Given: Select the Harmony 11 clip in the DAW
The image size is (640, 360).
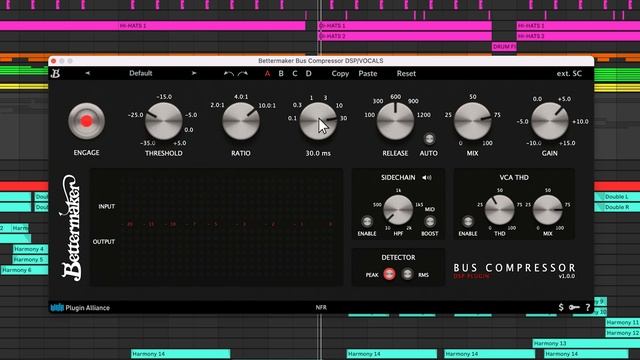Looking at the screenshot, I should tap(622, 322).
